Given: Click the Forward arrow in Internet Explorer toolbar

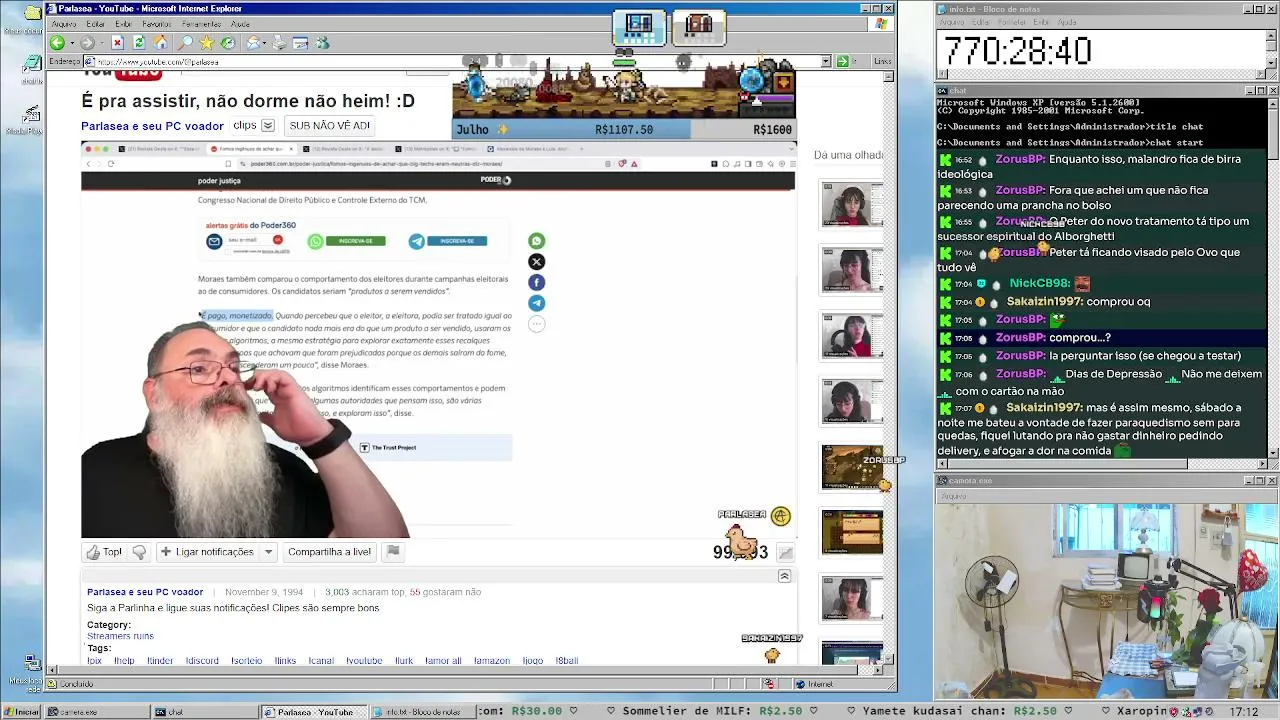Looking at the screenshot, I should click(x=87, y=43).
